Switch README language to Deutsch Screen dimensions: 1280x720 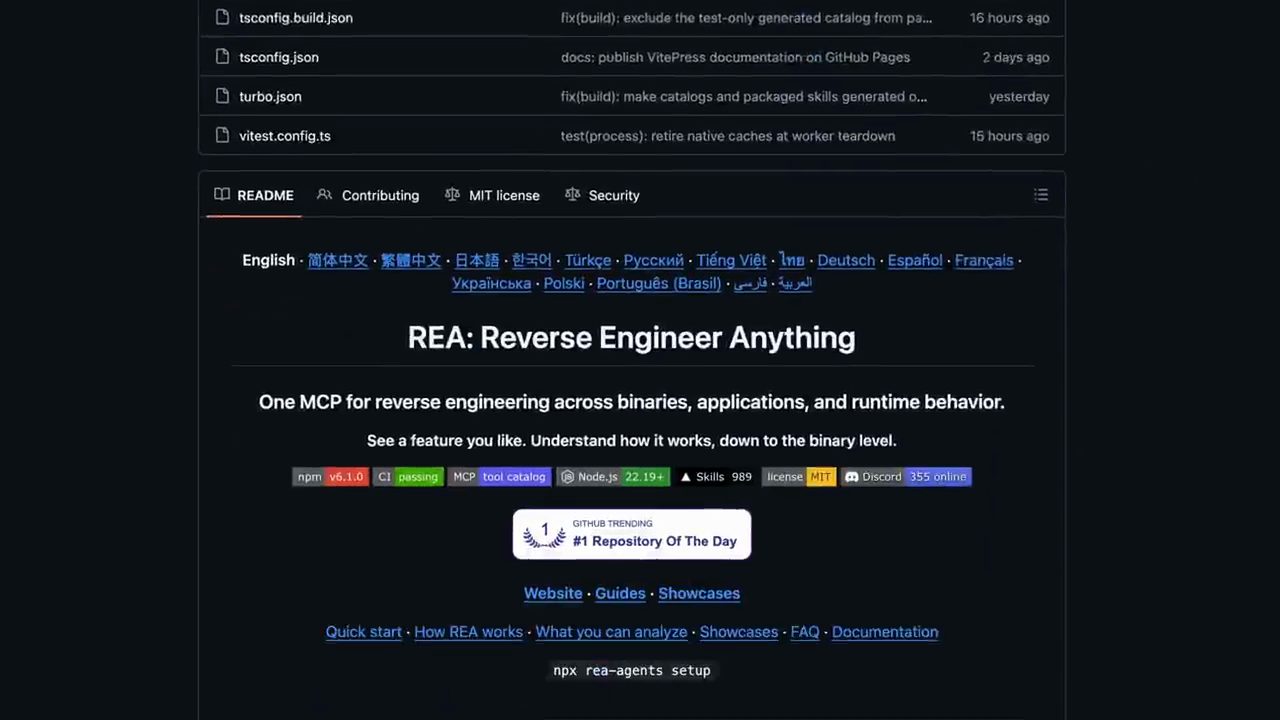(846, 260)
